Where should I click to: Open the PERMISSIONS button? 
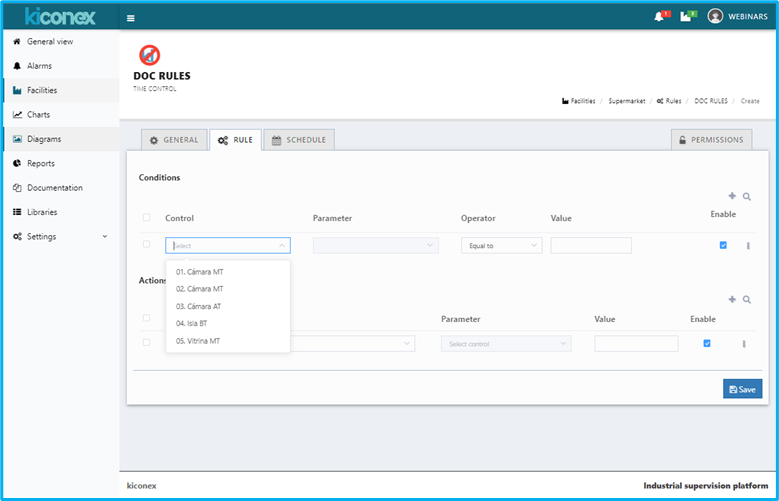point(711,140)
